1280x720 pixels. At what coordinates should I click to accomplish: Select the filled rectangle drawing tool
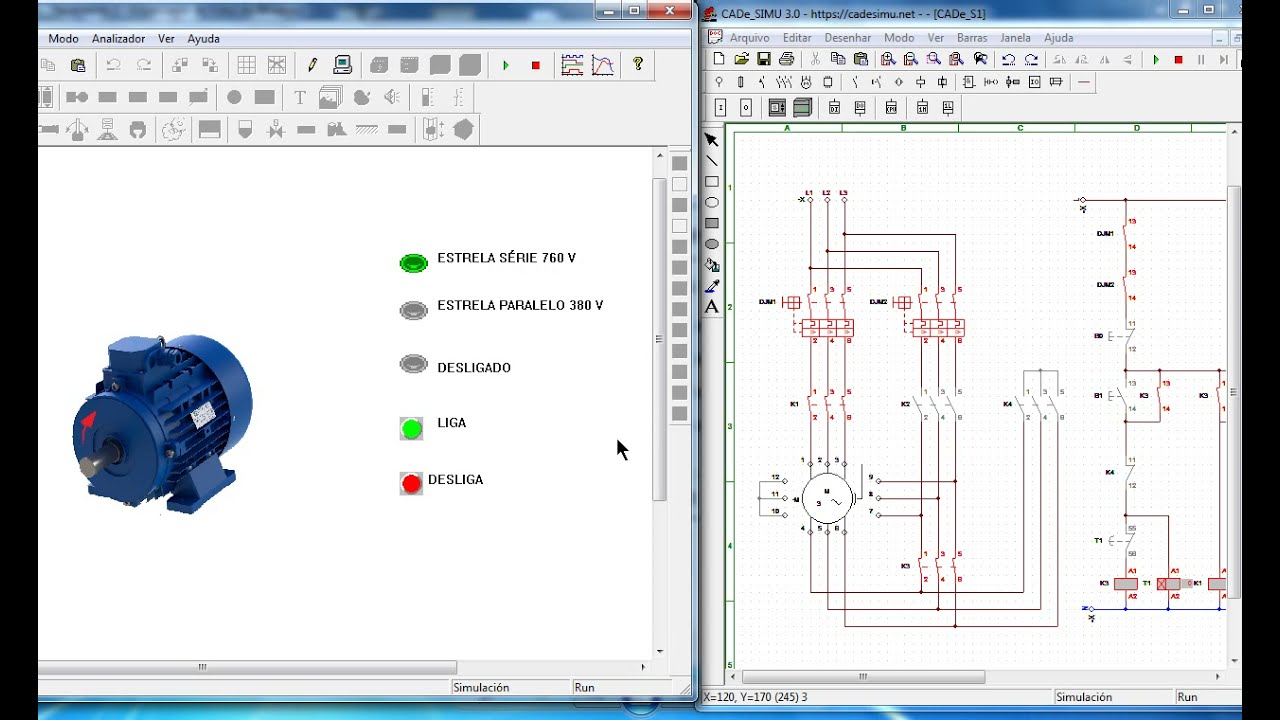pos(712,223)
